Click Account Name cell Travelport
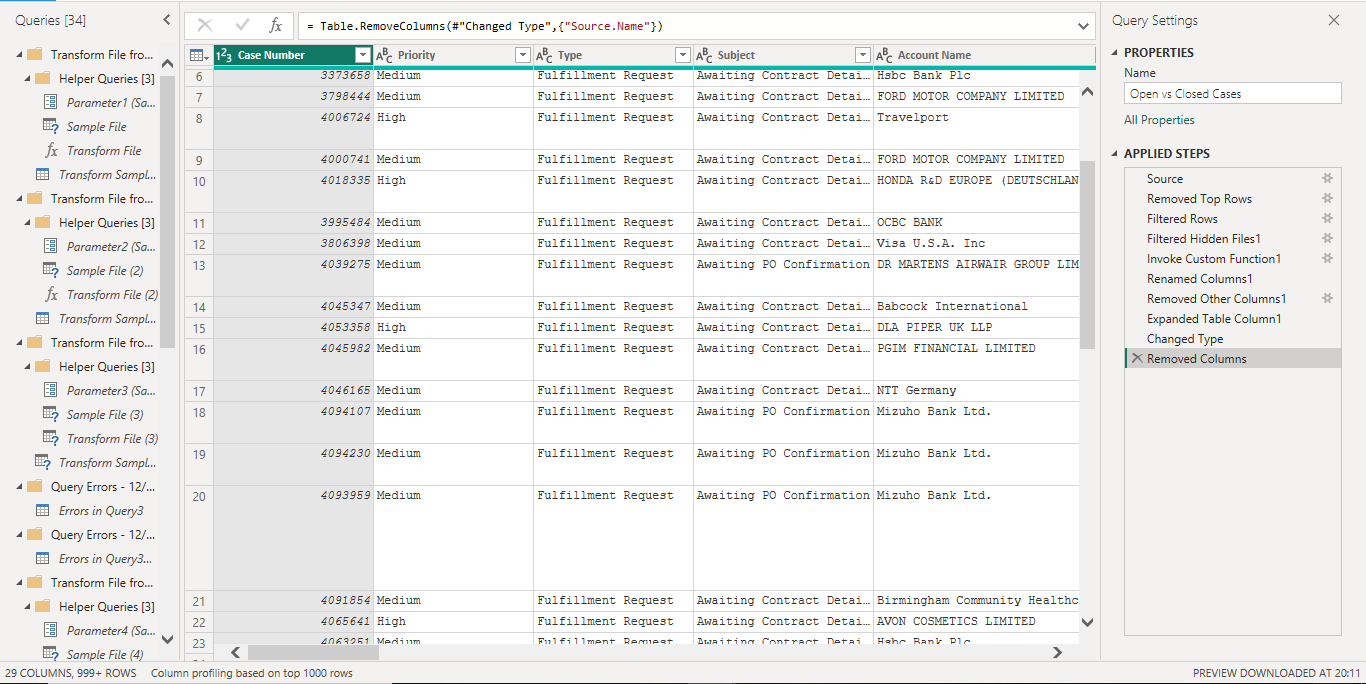Screen dimensions: 1366x684 pos(976,129)
